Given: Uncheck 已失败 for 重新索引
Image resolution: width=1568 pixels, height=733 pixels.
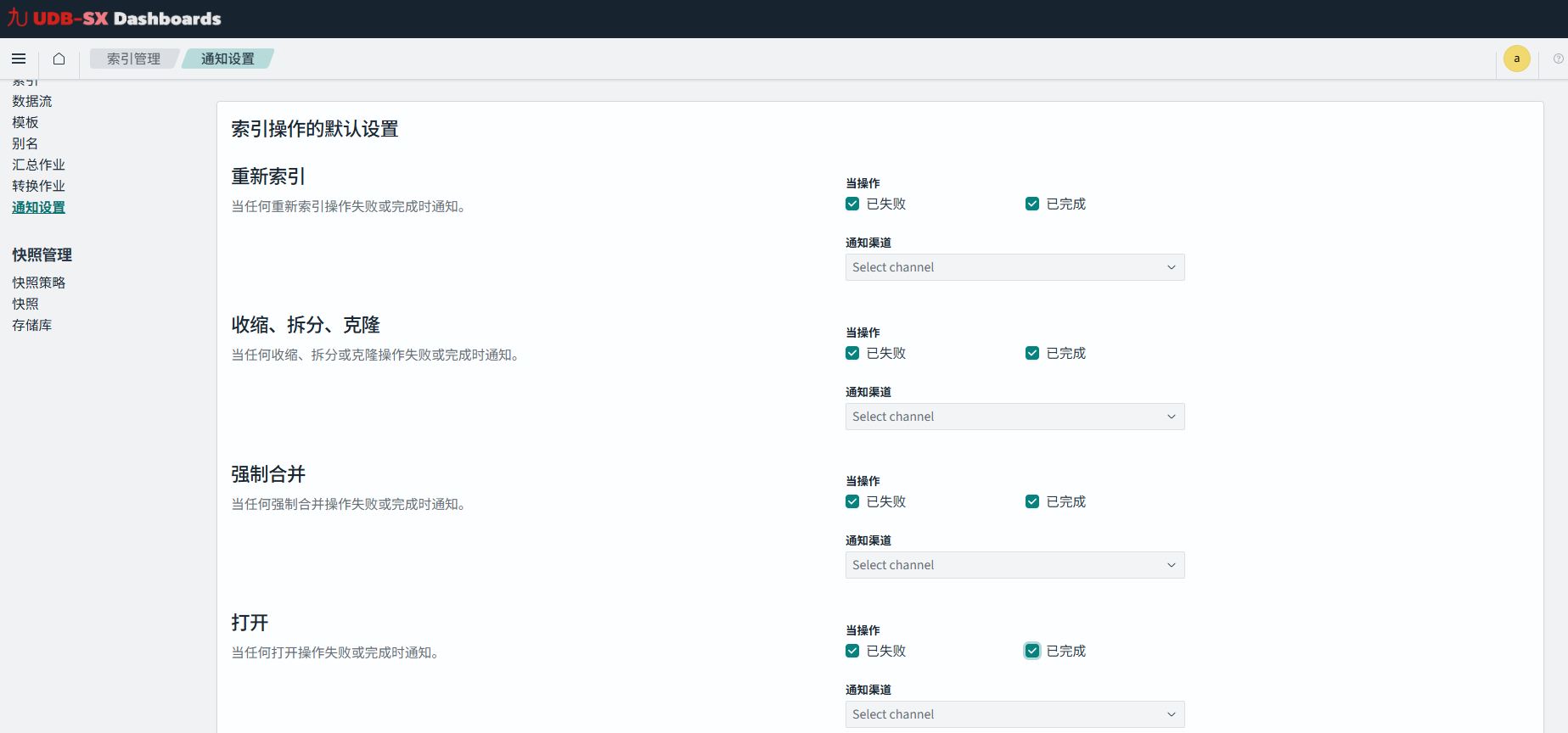Looking at the screenshot, I should [x=852, y=204].
